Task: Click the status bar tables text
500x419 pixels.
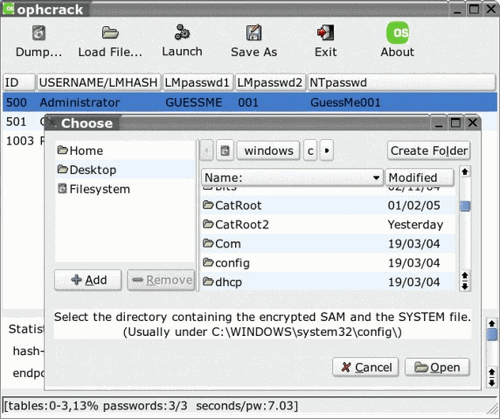Action: (x=151, y=406)
